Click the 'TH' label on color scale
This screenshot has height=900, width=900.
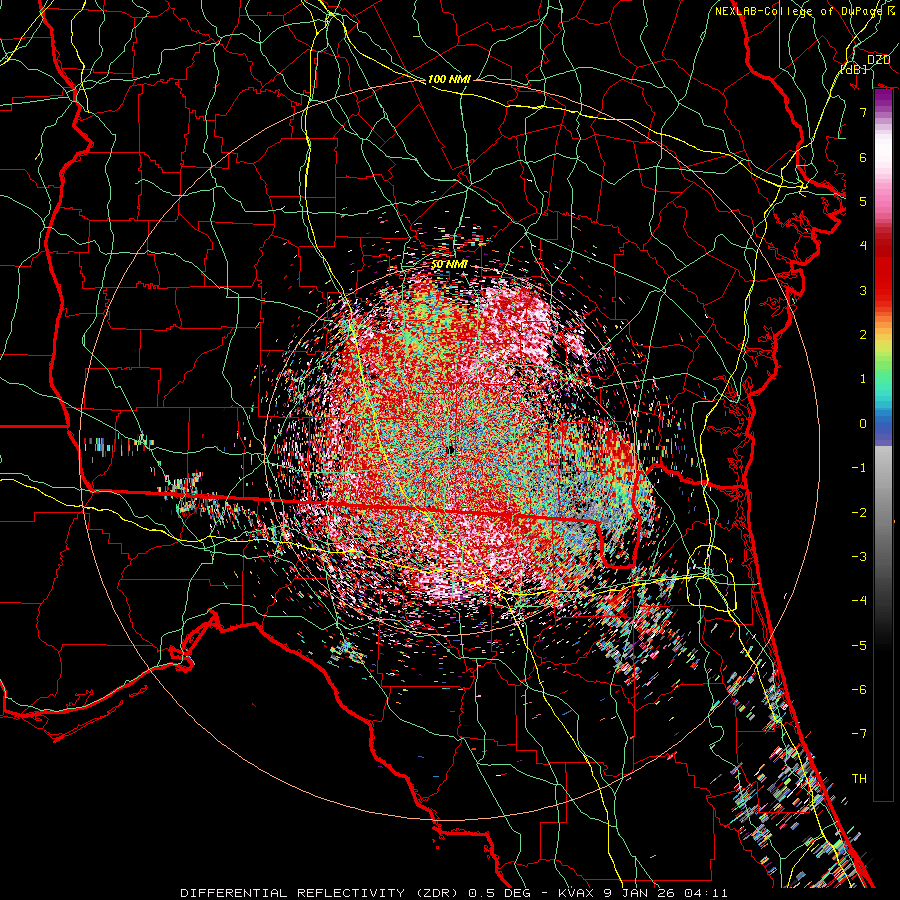pos(859,779)
